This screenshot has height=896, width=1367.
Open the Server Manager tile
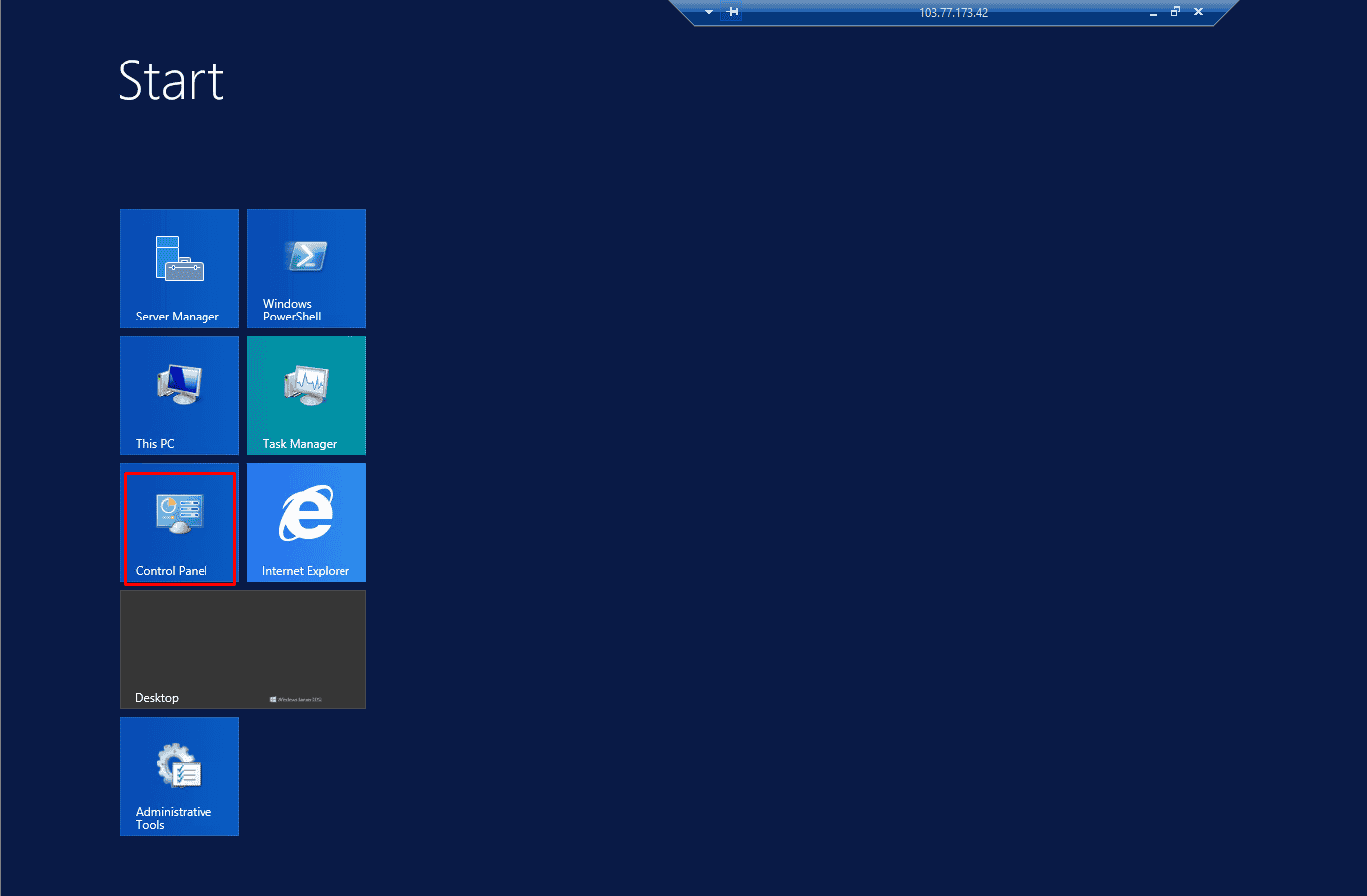point(180,269)
